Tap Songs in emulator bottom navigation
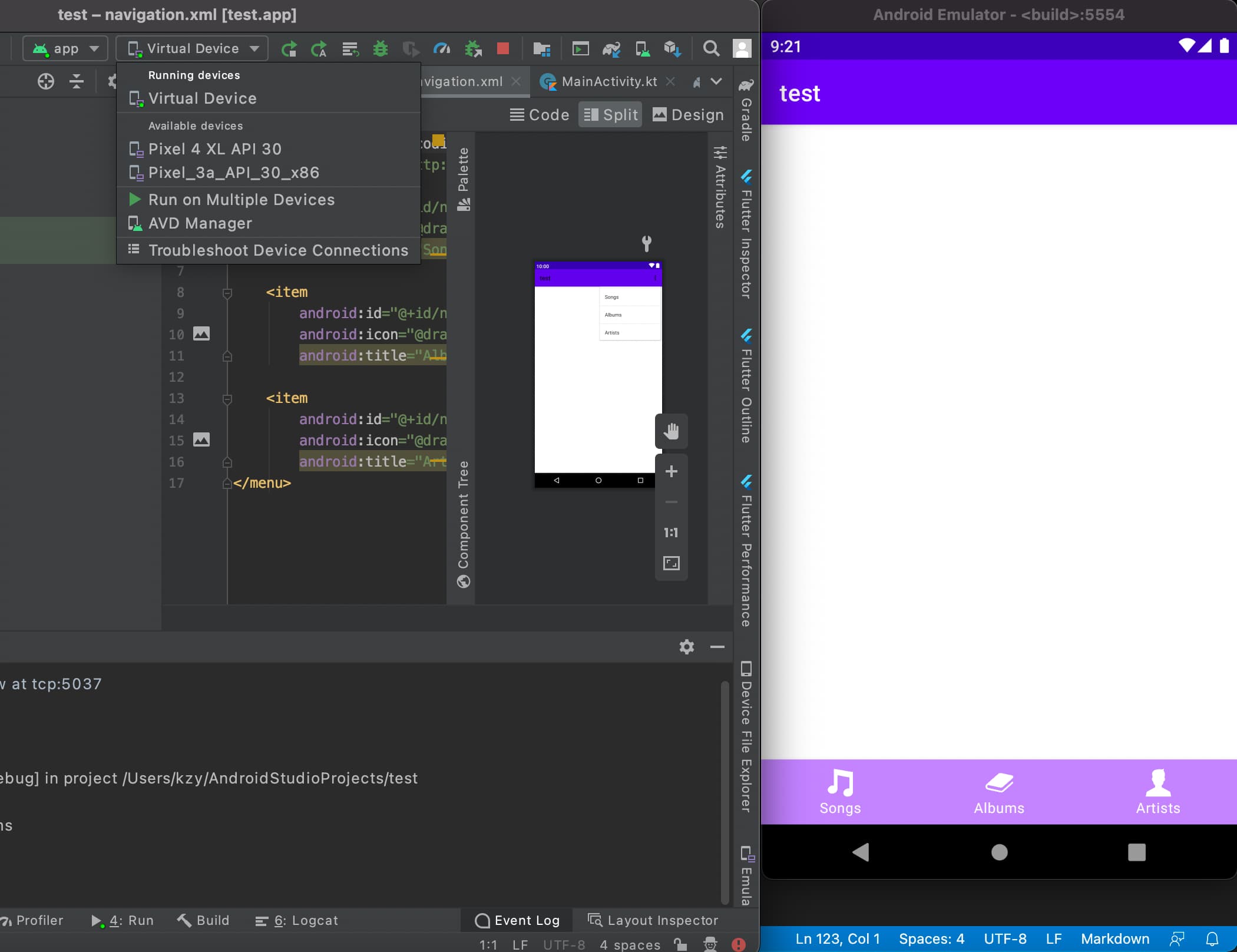The image size is (1237, 952). (x=840, y=792)
